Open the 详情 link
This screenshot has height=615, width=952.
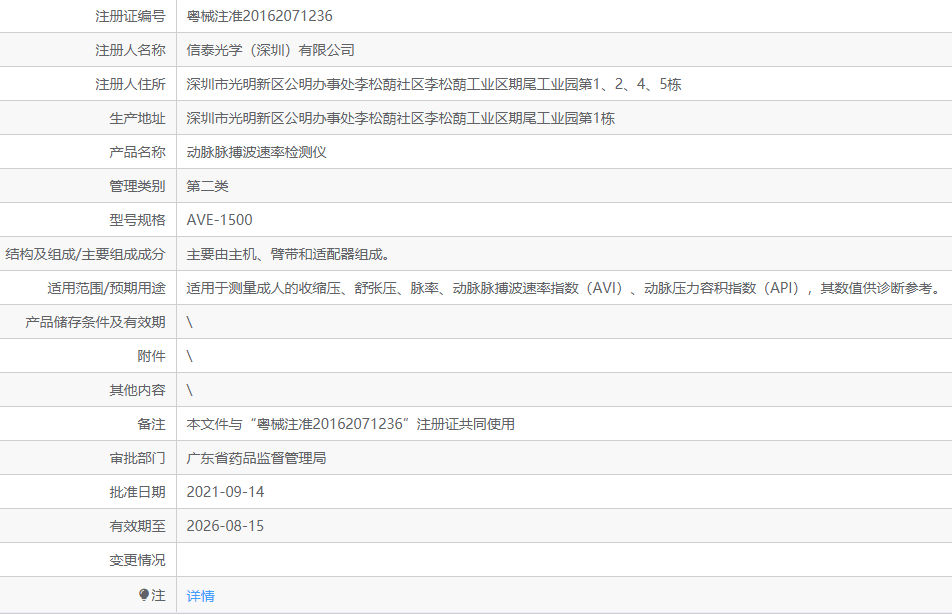click(x=200, y=596)
